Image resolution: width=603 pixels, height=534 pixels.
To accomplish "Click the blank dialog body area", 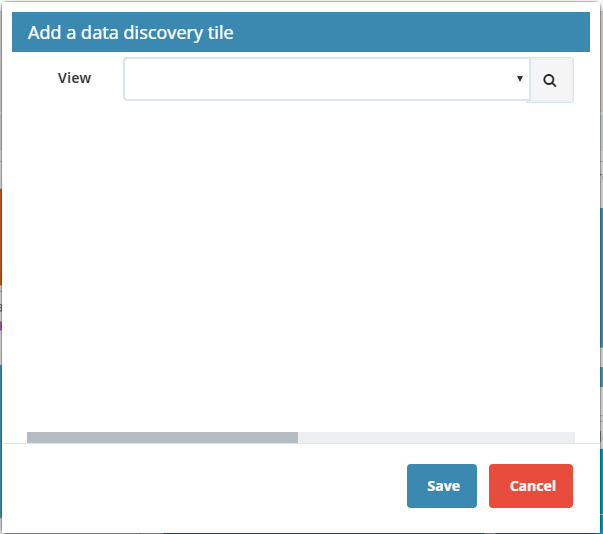I will click(x=301, y=265).
